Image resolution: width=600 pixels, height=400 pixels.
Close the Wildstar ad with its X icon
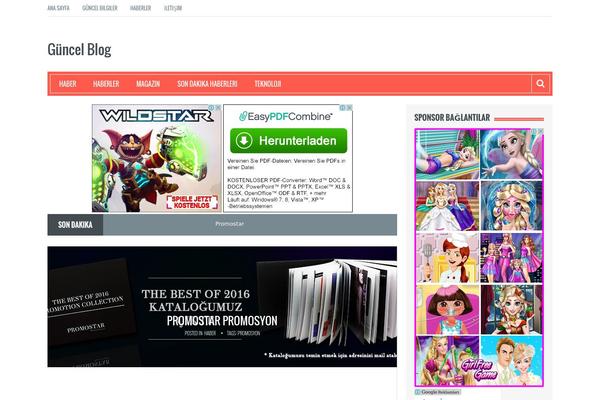[218, 108]
